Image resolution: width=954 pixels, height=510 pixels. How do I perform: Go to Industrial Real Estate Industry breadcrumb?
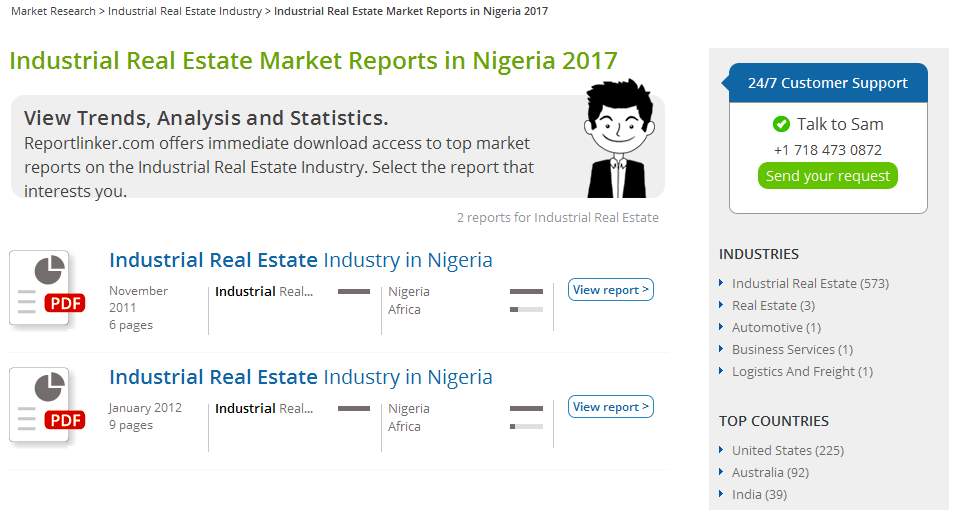(184, 11)
